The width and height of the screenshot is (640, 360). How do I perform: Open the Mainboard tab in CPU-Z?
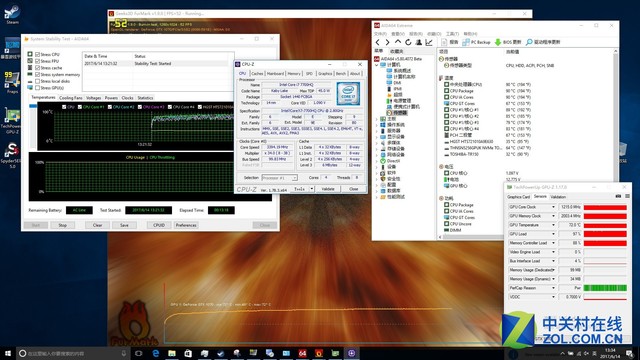[x=276, y=73]
